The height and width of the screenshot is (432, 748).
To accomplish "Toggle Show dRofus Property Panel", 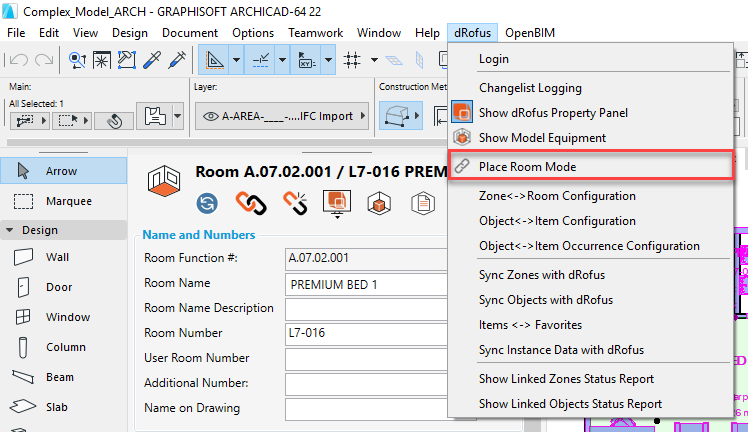I will click(x=553, y=112).
